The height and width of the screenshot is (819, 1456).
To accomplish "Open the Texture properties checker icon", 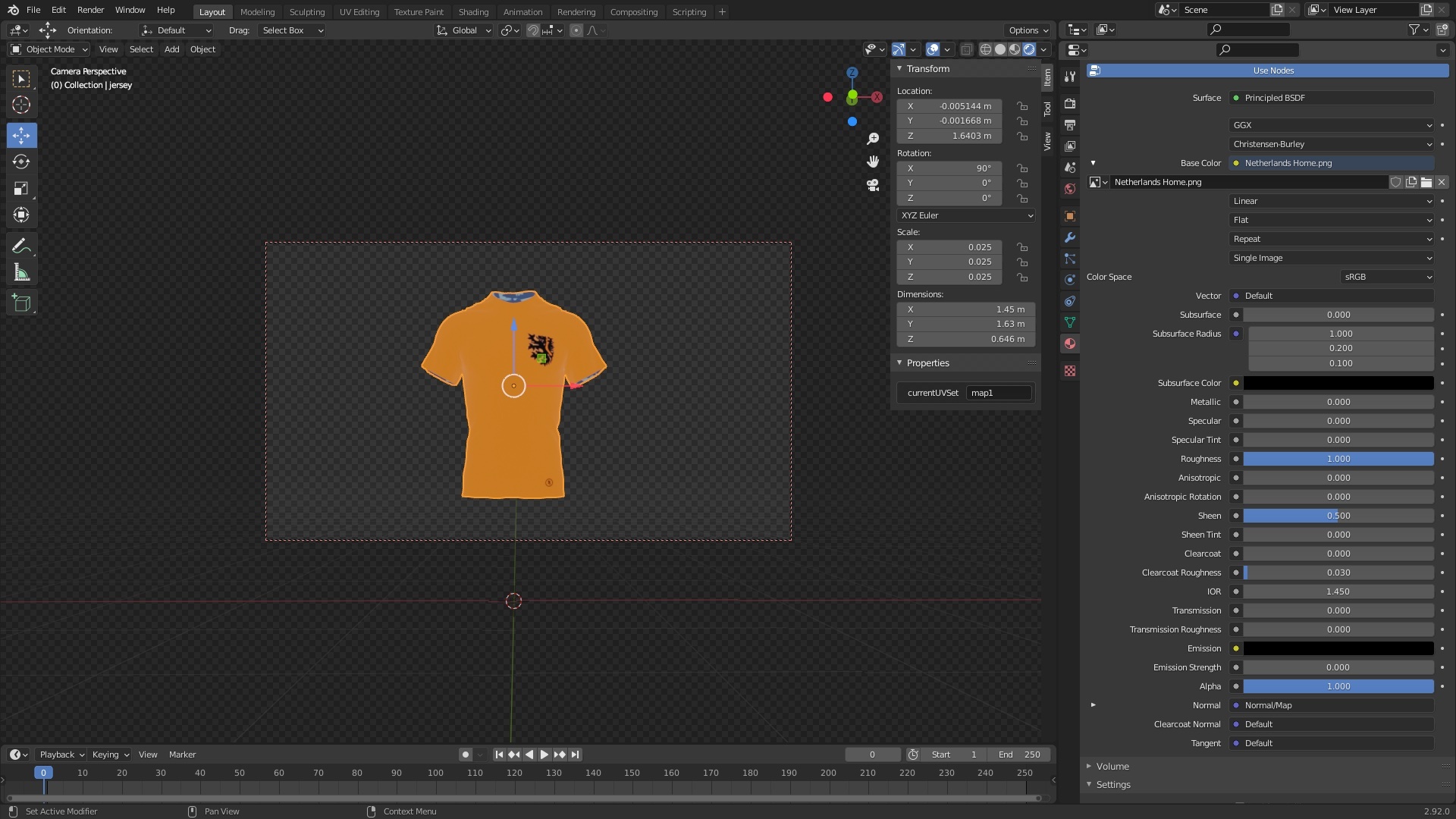I will [x=1070, y=371].
